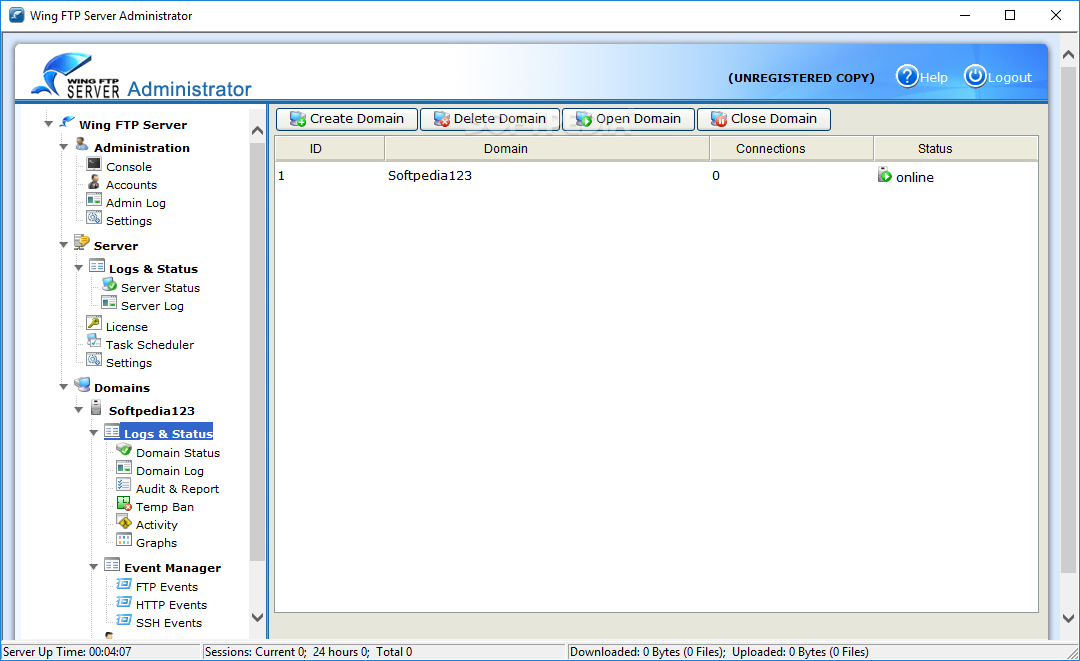1080x661 pixels.
Task: Click the Status column header
Action: pyautogui.click(x=955, y=148)
